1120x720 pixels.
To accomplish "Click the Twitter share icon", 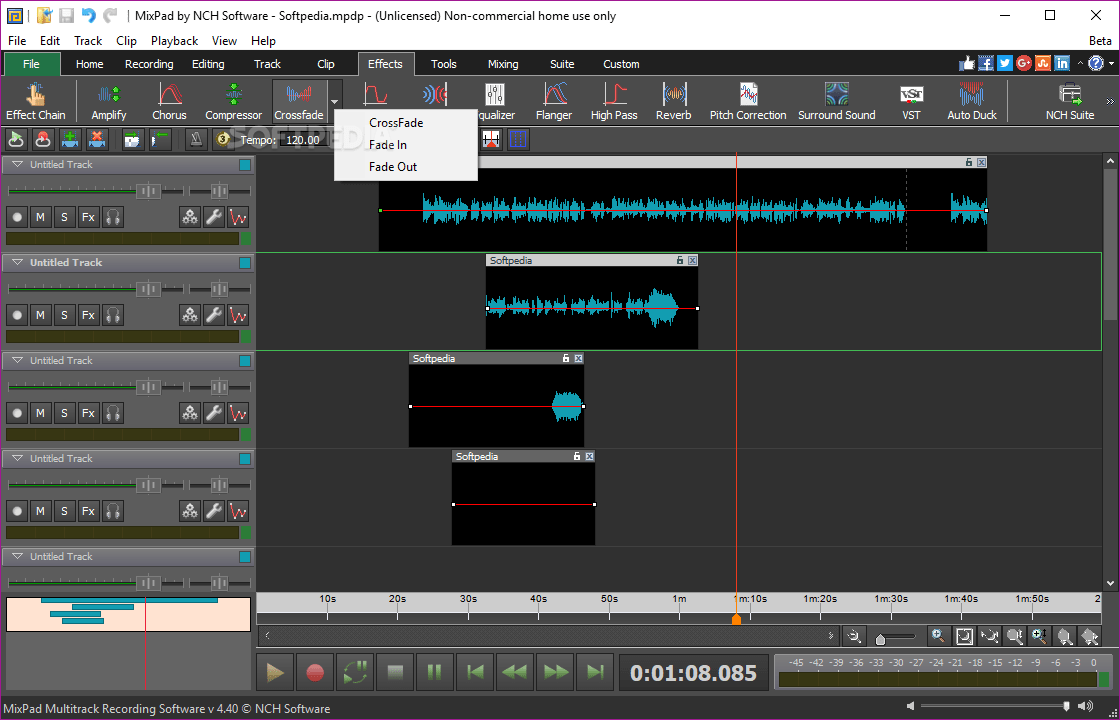I will 1005,64.
